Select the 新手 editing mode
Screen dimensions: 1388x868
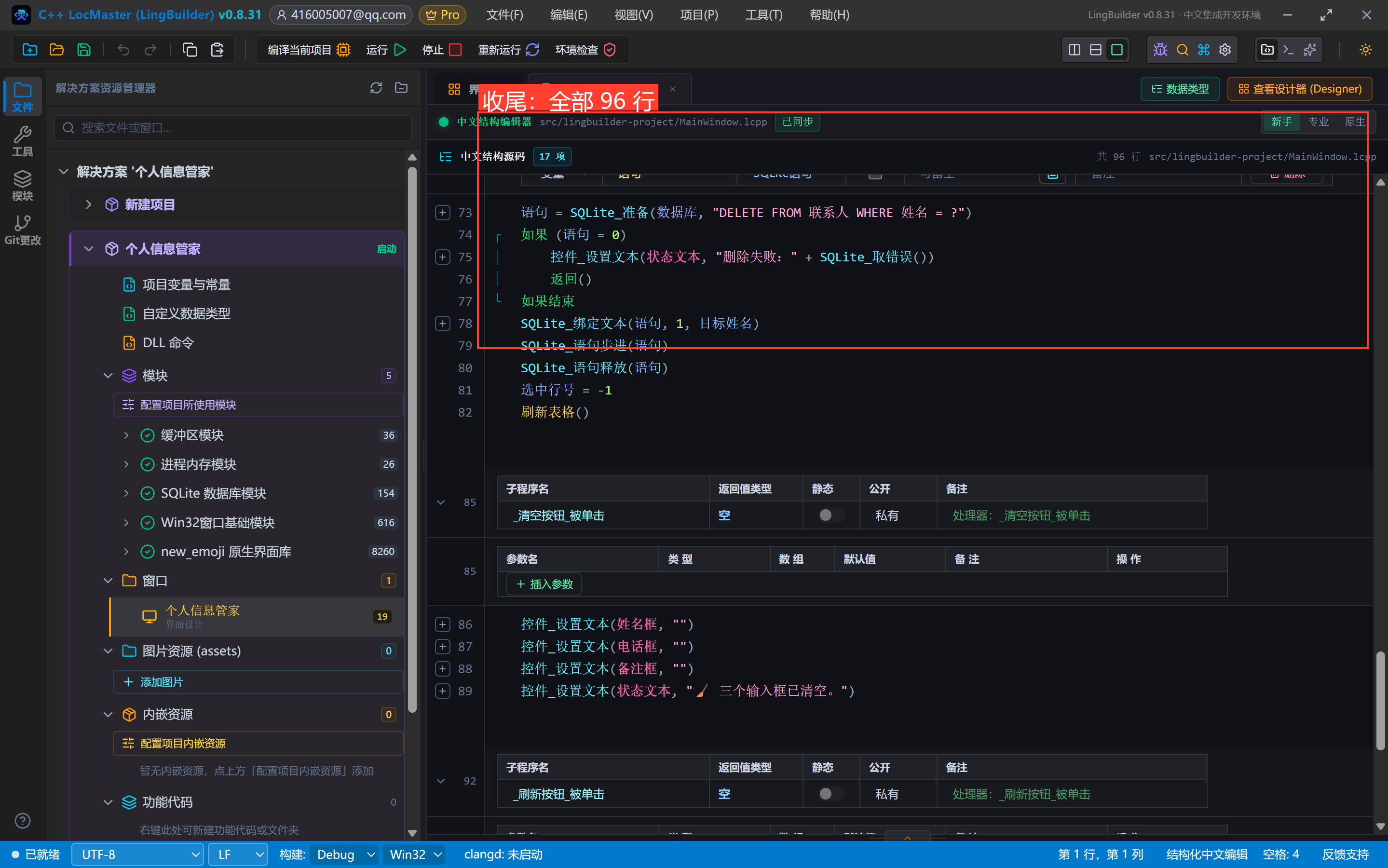pos(1281,122)
